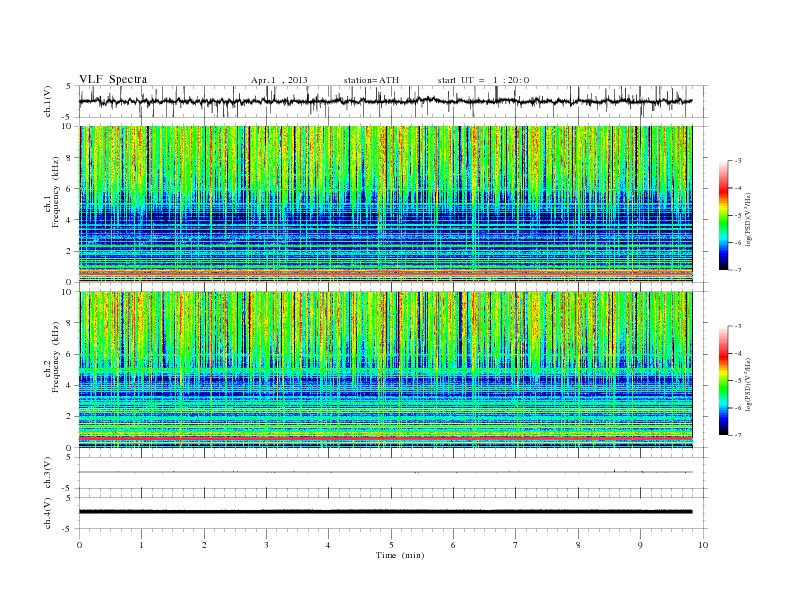792x612 pixels.
Task: Click the ch.1 spectrogram color scale bar
Action: coord(724,215)
